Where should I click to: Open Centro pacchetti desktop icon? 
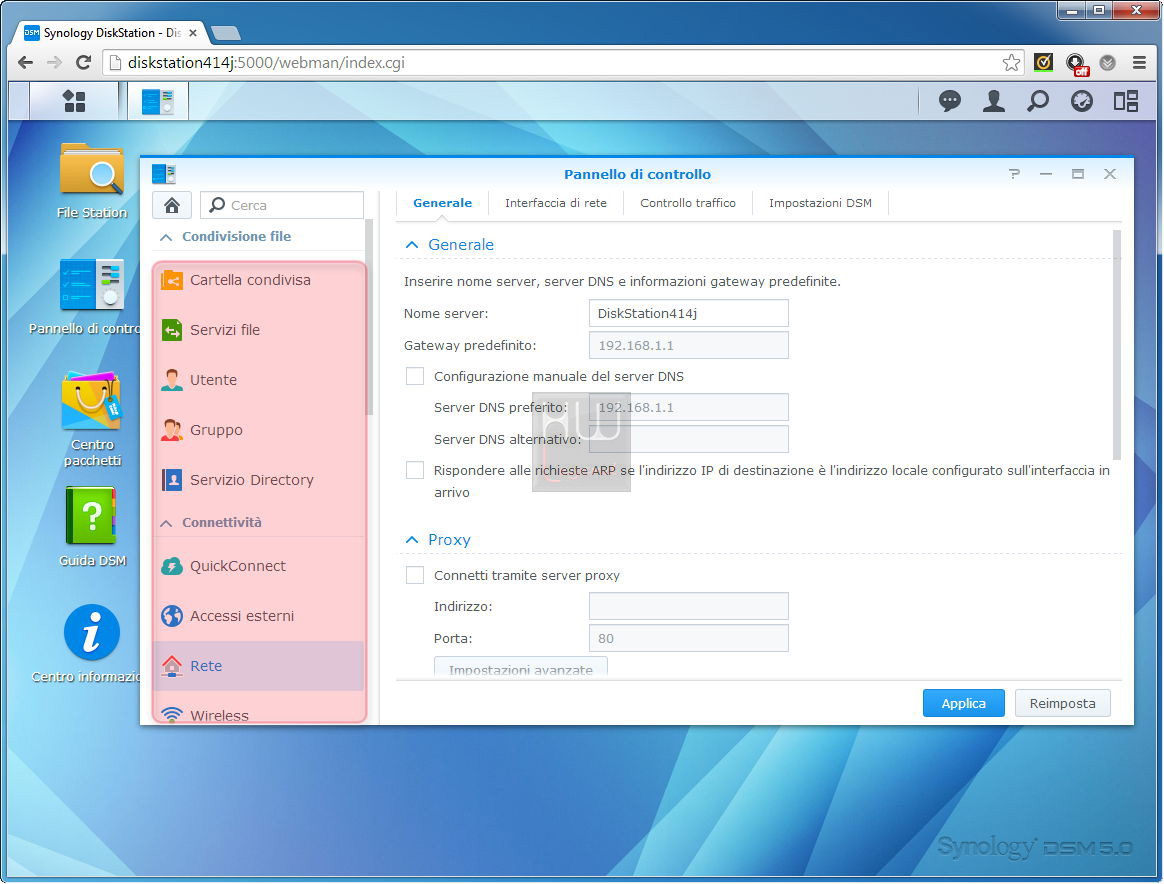92,419
